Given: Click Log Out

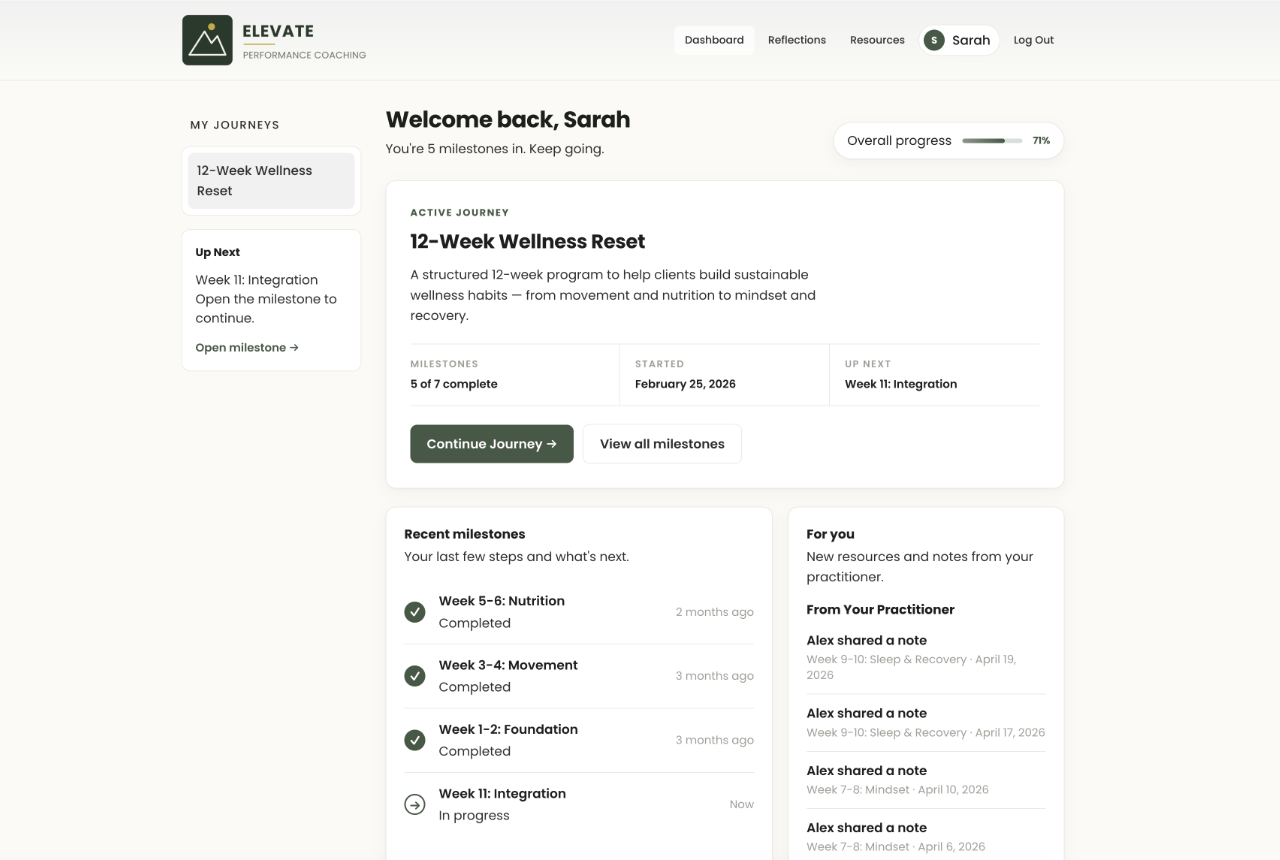Looking at the screenshot, I should pos(1034,40).
